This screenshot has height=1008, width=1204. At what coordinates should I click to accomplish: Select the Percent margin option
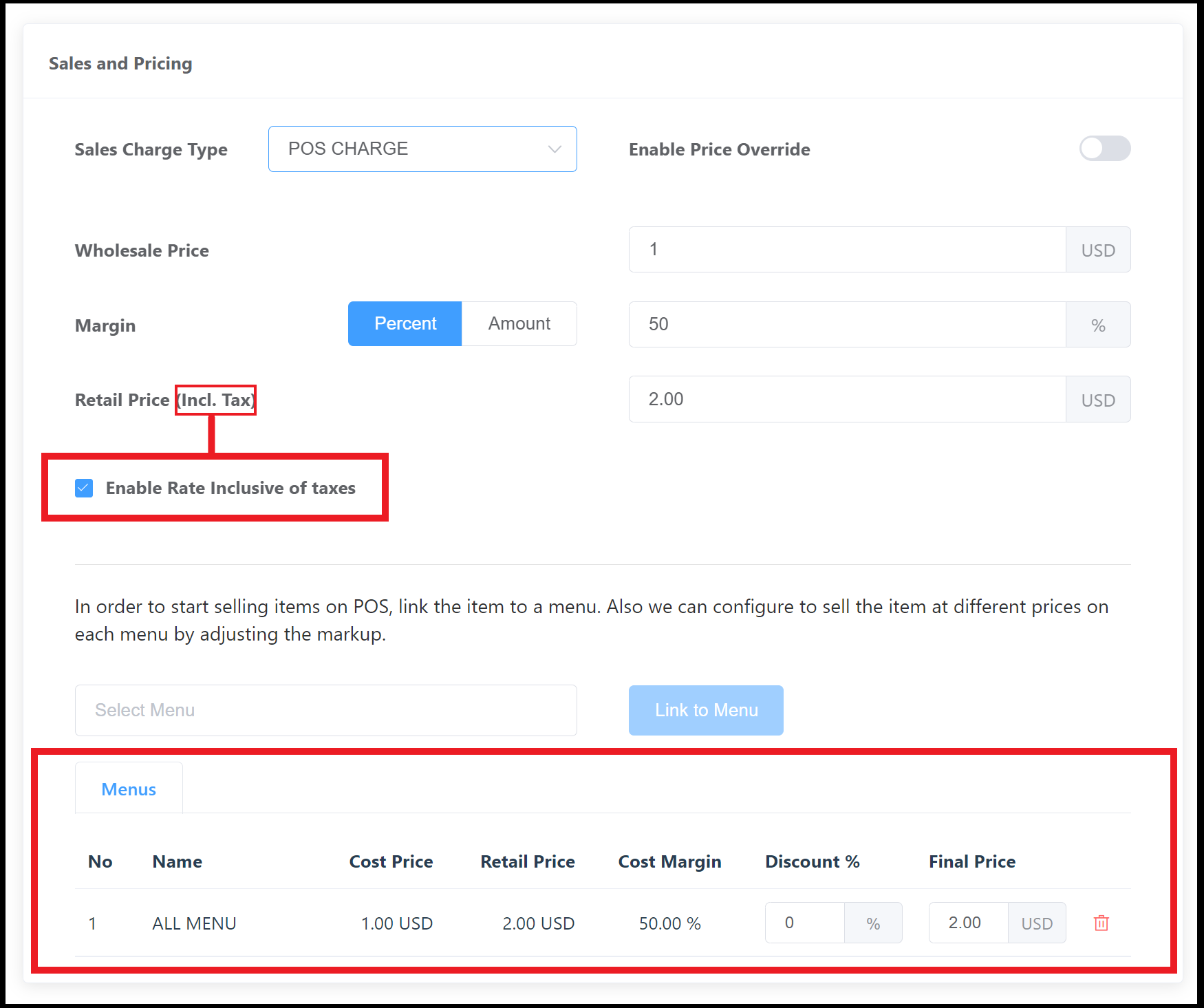pyautogui.click(x=405, y=324)
